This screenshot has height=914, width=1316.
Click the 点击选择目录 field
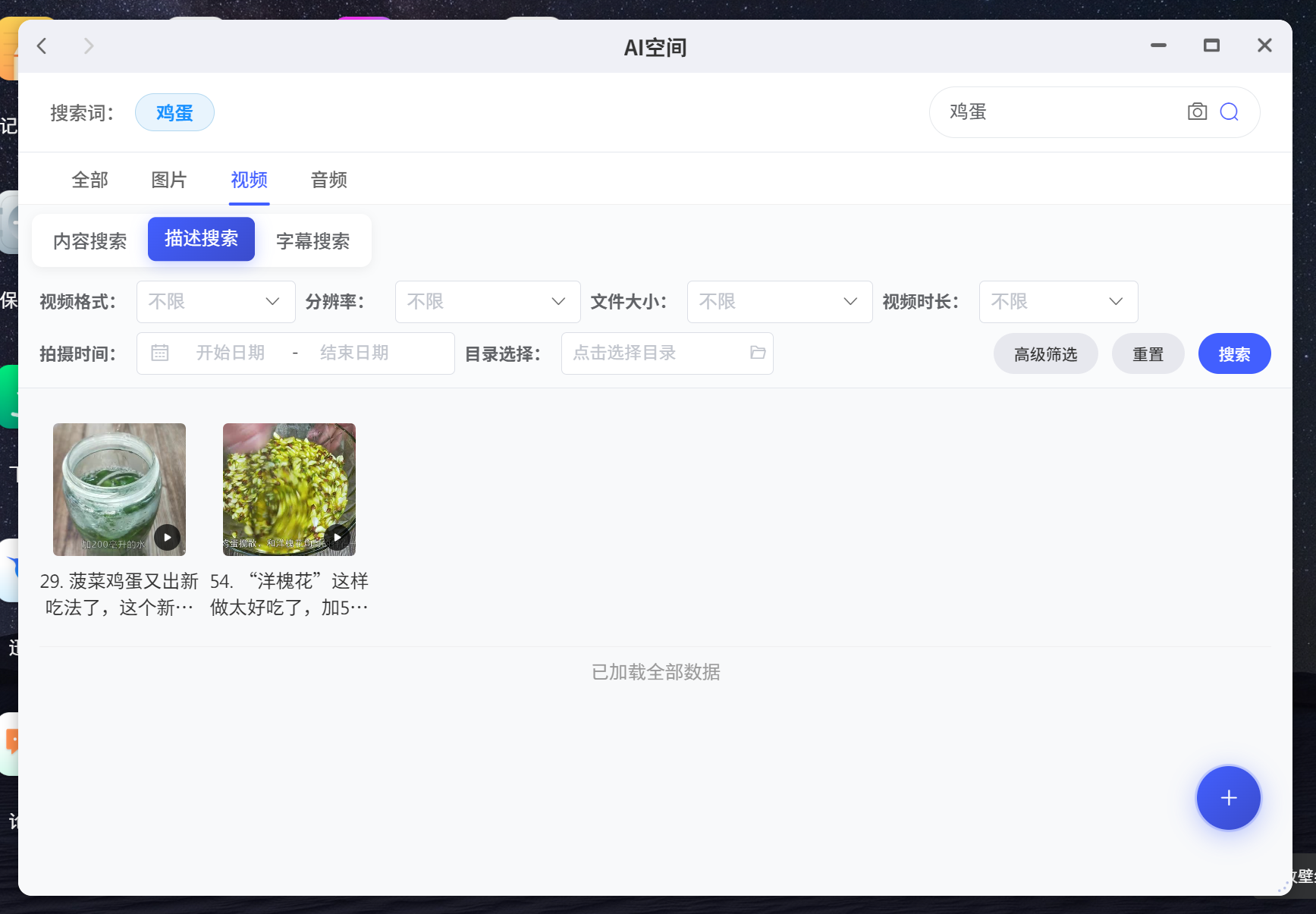pyautogui.click(x=667, y=353)
